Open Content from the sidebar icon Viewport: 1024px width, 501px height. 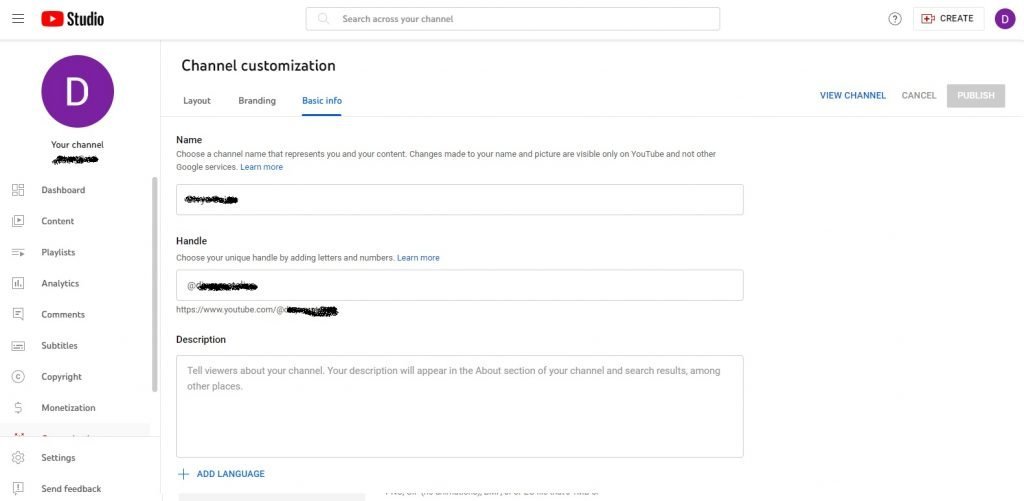[18, 221]
